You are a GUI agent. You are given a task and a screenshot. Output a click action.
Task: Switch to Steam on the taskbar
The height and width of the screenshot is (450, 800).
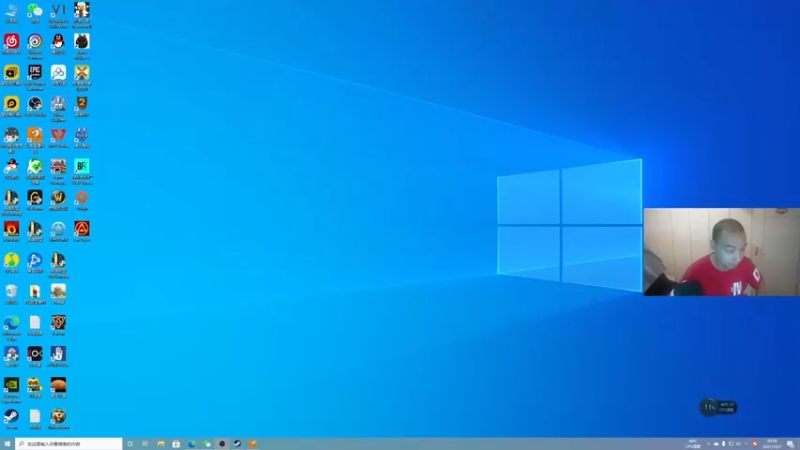pyautogui.click(x=237, y=444)
